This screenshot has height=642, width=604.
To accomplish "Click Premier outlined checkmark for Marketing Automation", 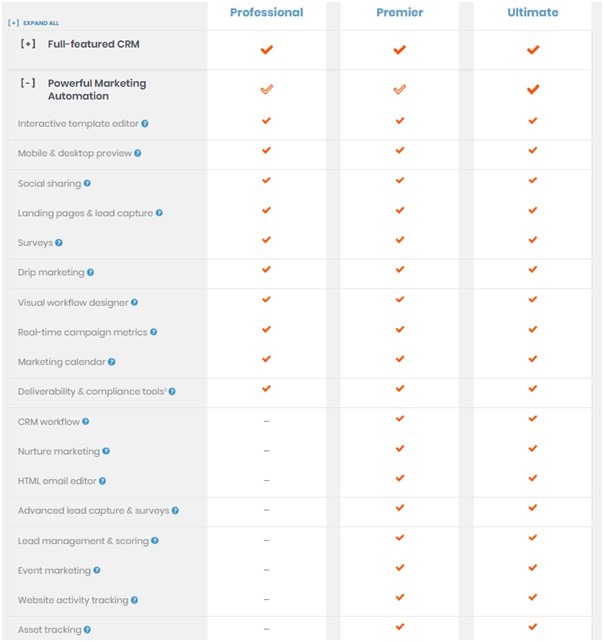I will 400,89.
